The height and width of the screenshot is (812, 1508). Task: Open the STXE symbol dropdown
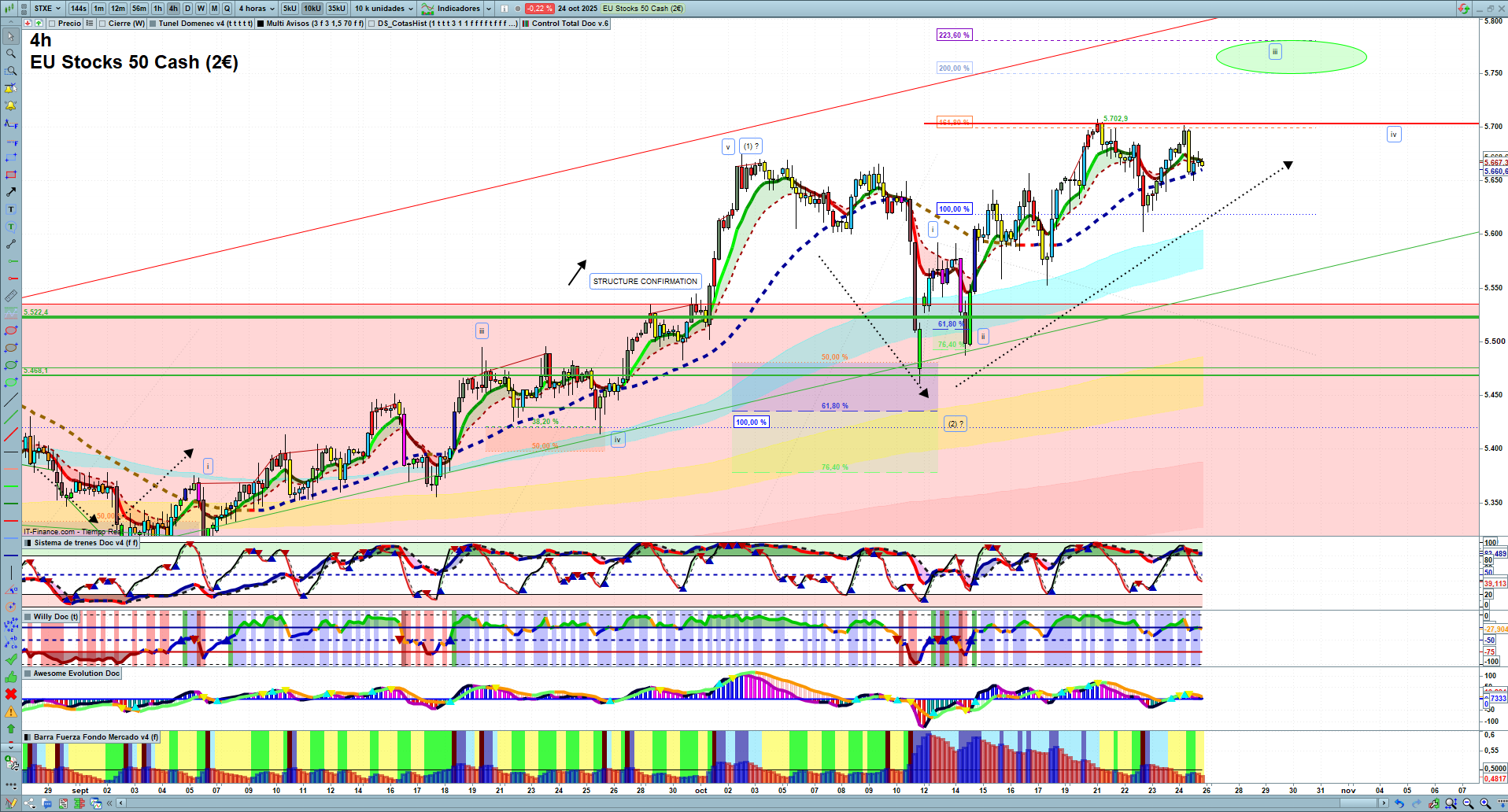click(48, 9)
